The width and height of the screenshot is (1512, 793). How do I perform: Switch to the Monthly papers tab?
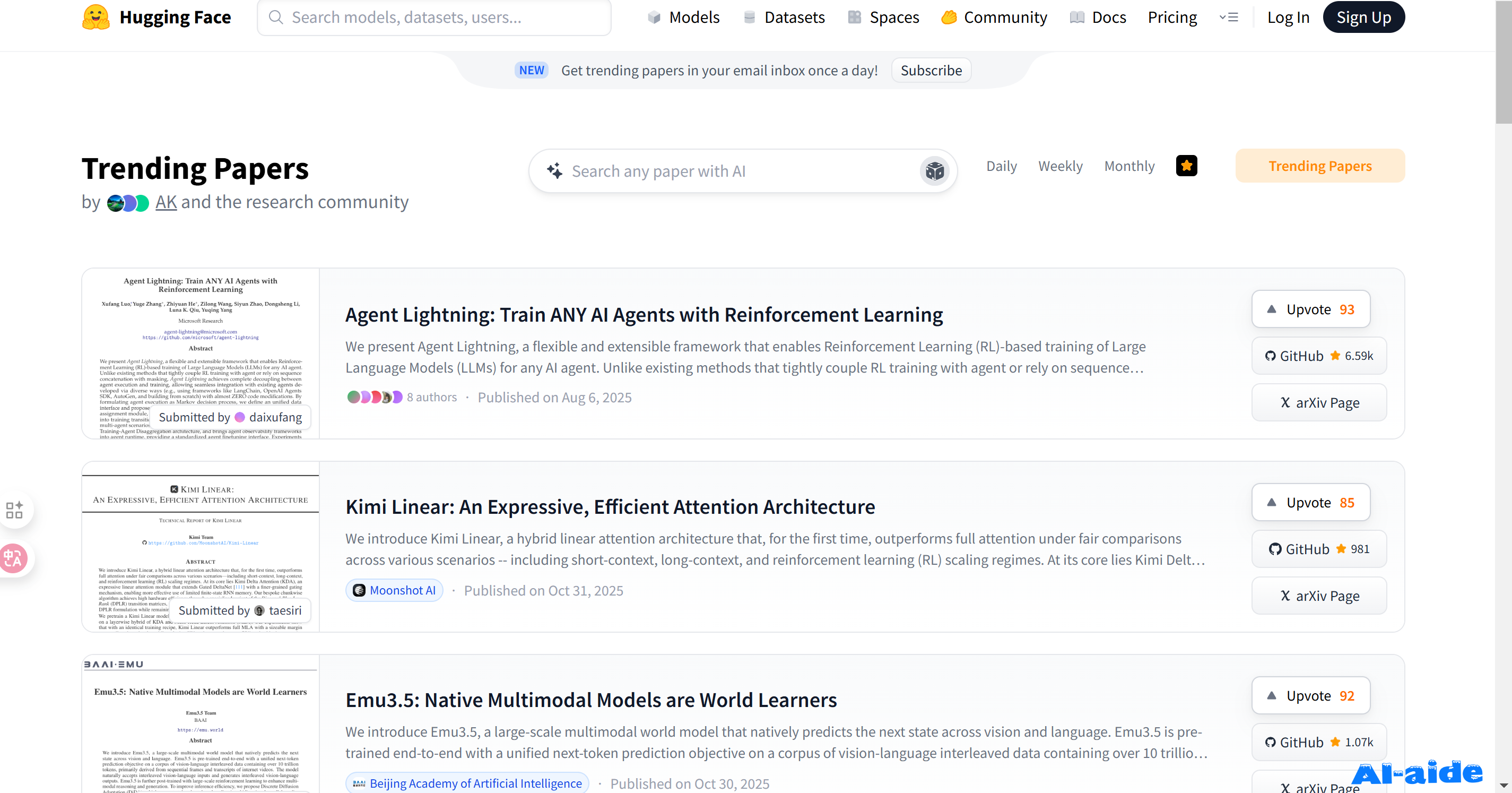pyautogui.click(x=1129, y=166)
